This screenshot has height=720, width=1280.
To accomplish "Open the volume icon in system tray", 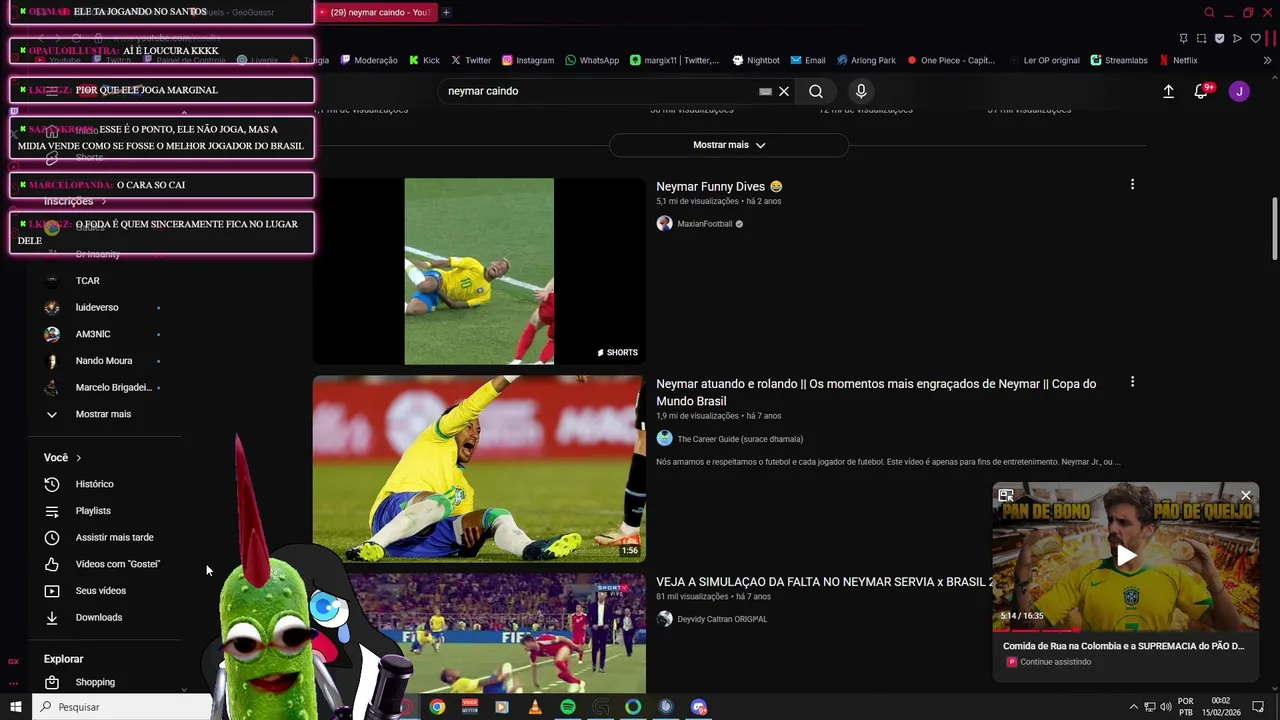I will coord(1165,707).
